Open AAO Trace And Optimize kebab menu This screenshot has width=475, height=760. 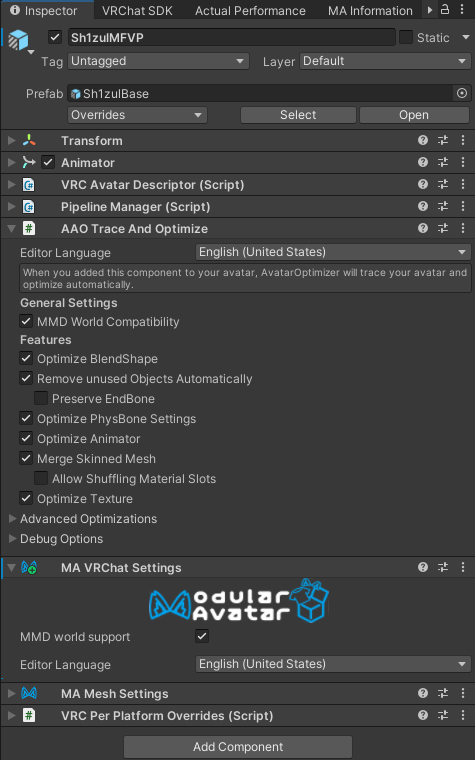coord(462,228)
